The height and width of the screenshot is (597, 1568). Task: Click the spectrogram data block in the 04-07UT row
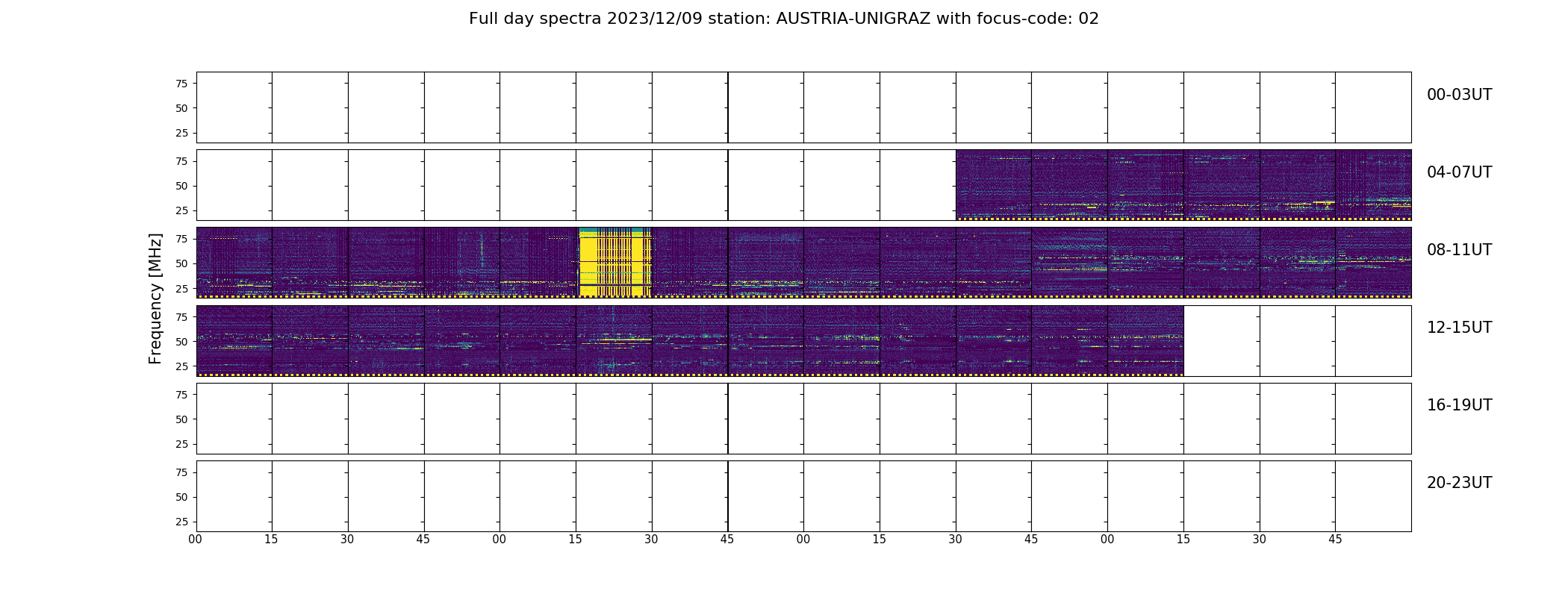click(x=1183, y=185)
